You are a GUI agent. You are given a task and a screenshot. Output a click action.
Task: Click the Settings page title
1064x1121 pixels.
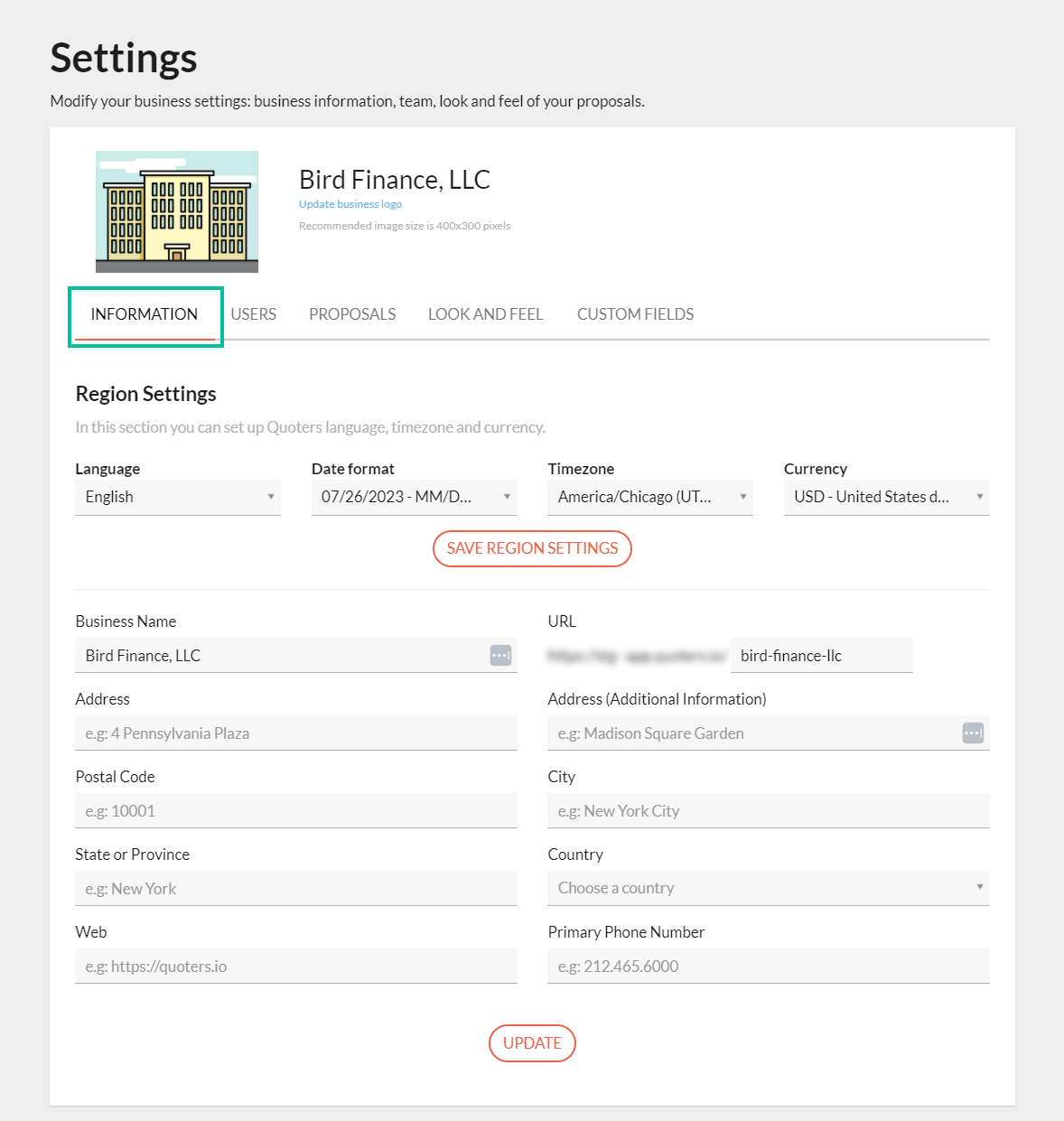[124, 58]
